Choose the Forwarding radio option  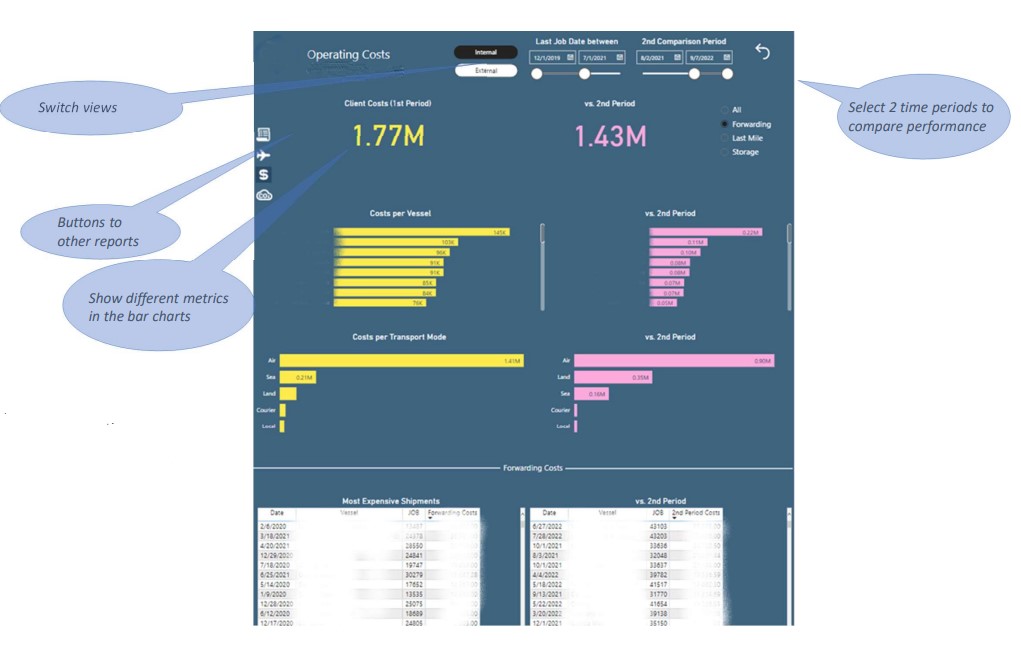pyautogui.click(x=724, y=124)
